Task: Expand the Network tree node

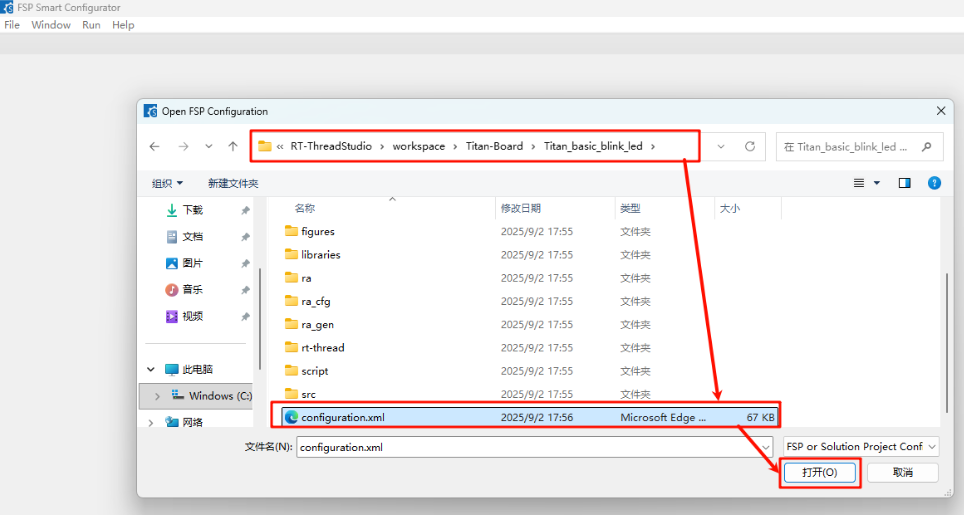Action: pyautogui.click(x=152, y=422)
